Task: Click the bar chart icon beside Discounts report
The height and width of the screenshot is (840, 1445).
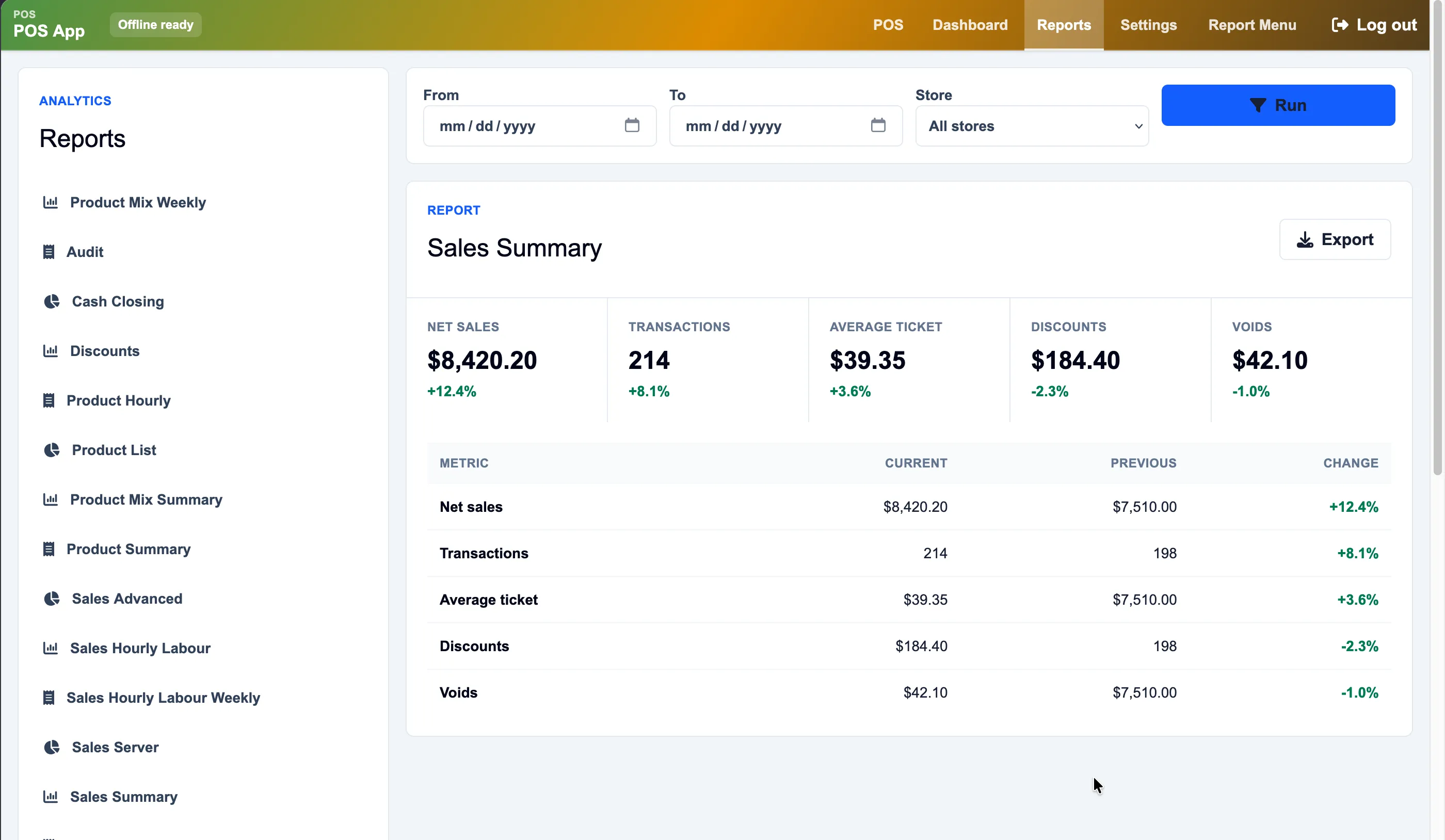Action: 51,351
